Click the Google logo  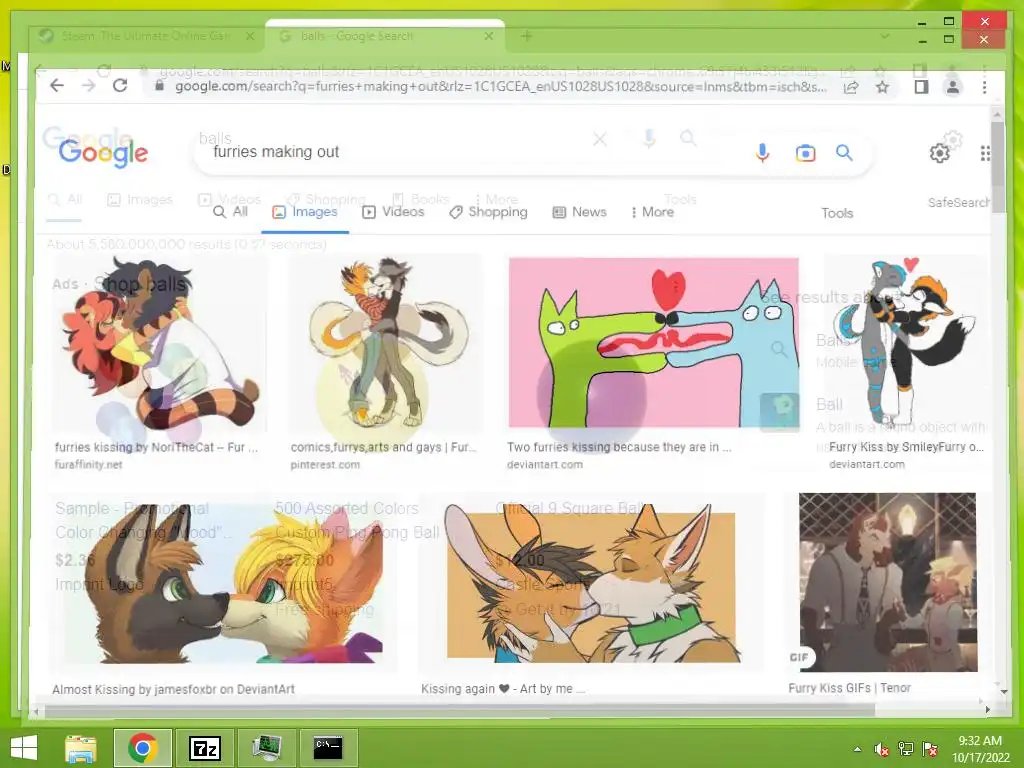103,153
